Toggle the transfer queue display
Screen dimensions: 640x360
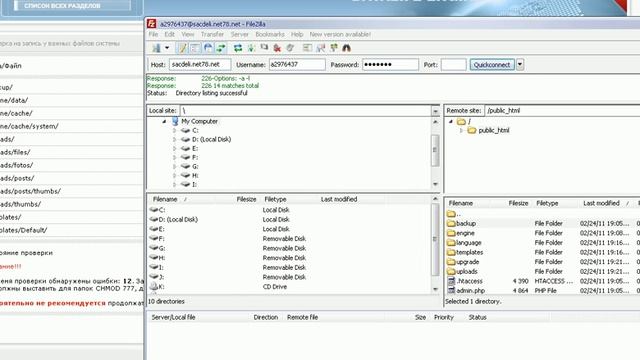221,48
